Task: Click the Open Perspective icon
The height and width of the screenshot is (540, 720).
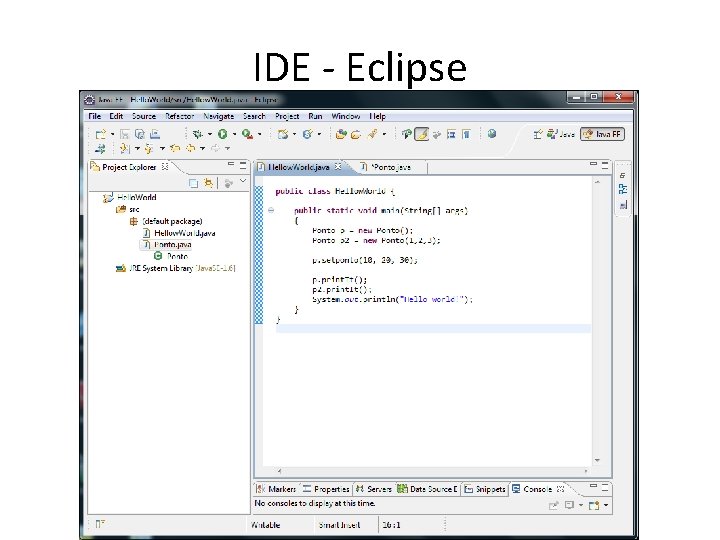Action: tap(538, 134)
